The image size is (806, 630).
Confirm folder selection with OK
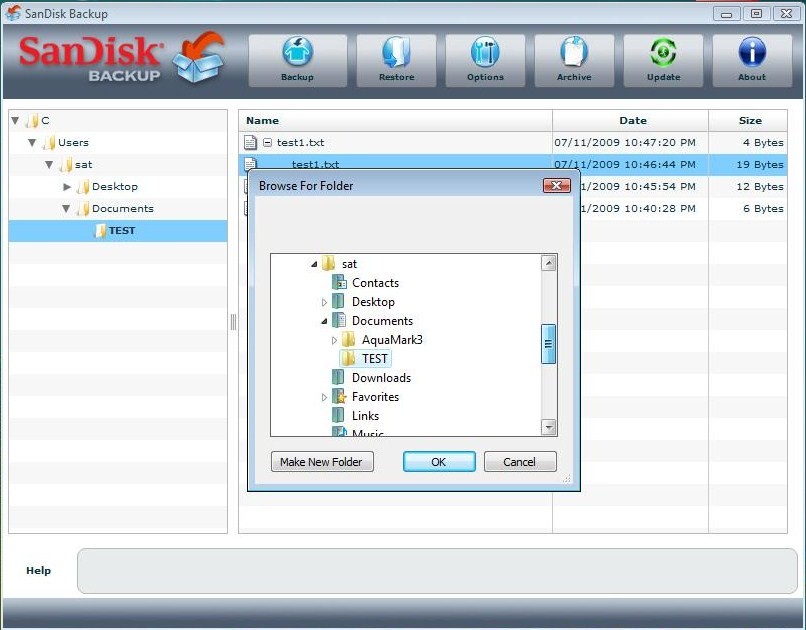439,461
